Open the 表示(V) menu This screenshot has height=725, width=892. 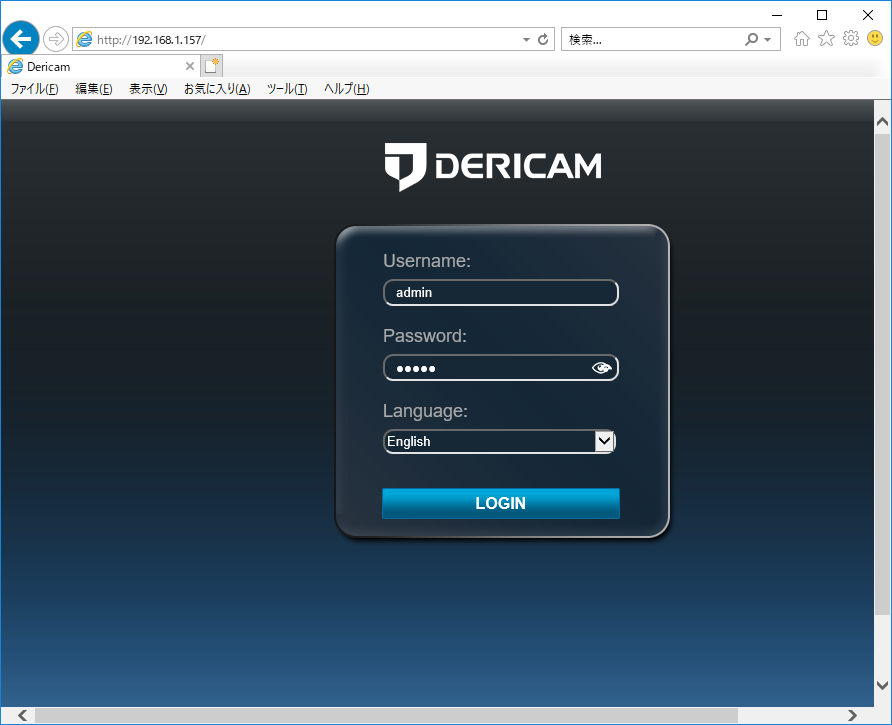(148, 89)
